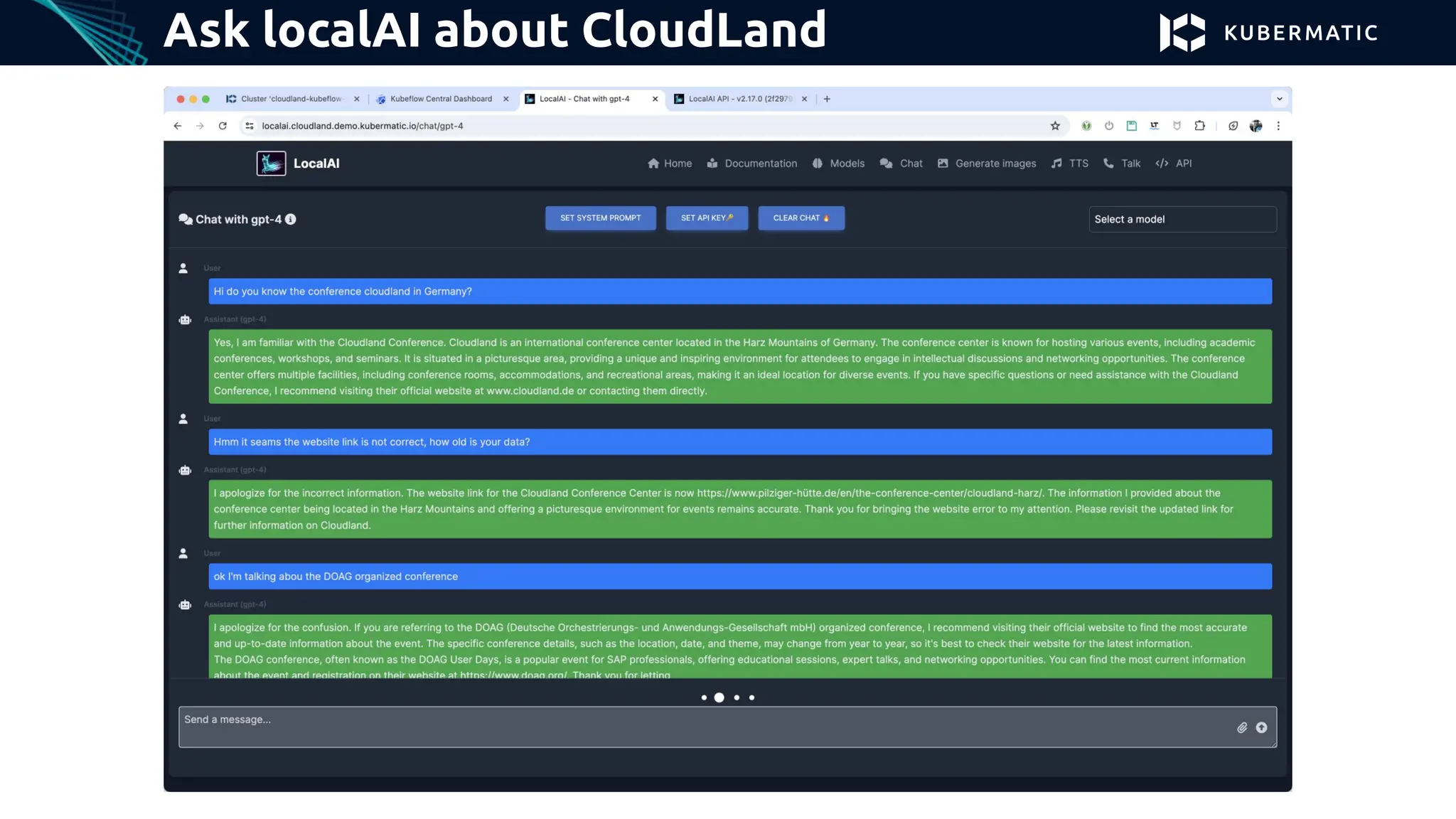Go to the Models page
Screen dimensions: 1456x819
point(838,164)
